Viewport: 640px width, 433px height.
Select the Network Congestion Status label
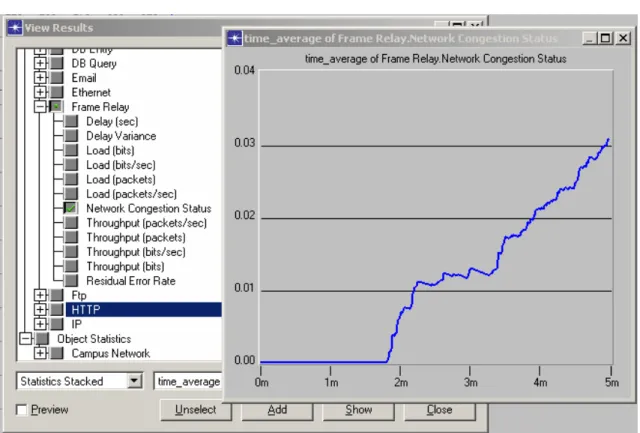pos(149,209)
